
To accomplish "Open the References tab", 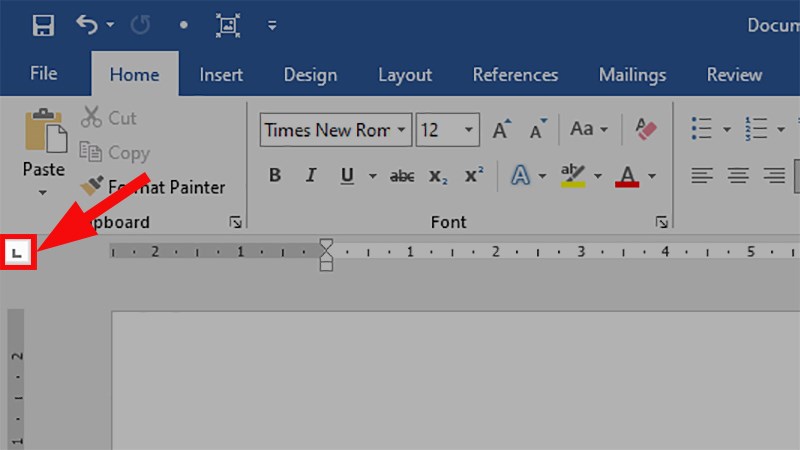I will click(515, 74).
